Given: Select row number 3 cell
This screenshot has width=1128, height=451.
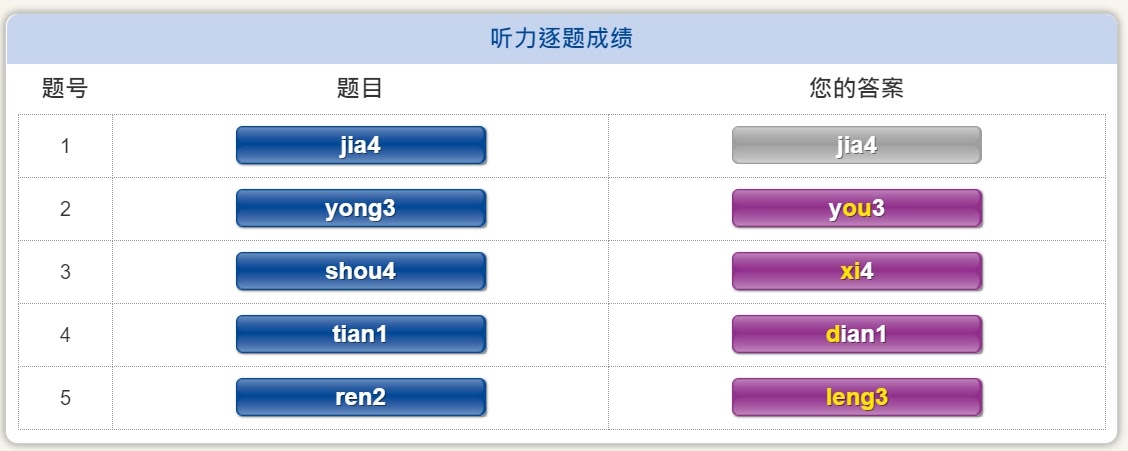Looking at the screenshot, I should point(65,272).
